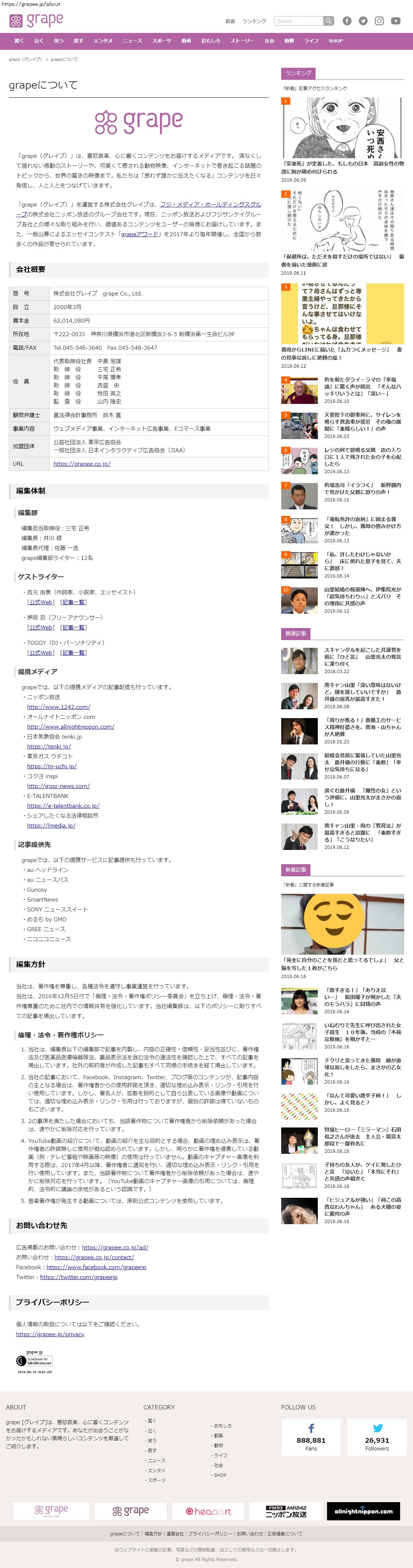
Task: Open the https://grapee.jp/privacy link
Action: [50, 1334]
